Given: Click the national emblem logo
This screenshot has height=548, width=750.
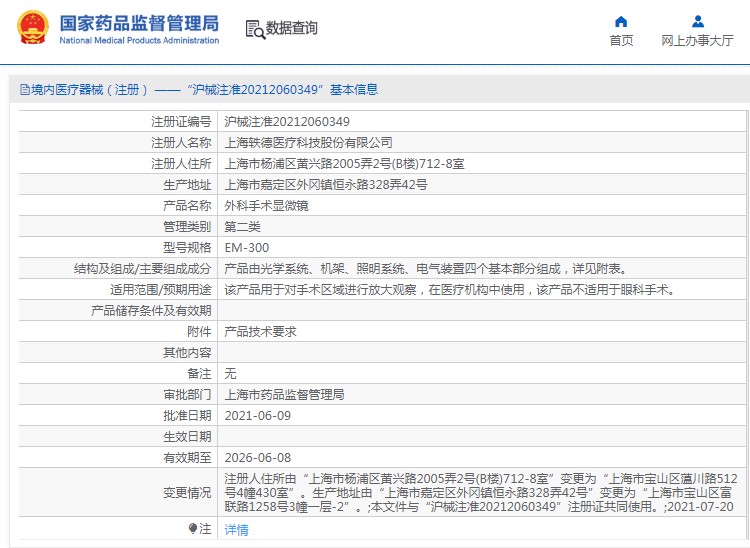Looking at the screenshot, I should tap(33, 28).
